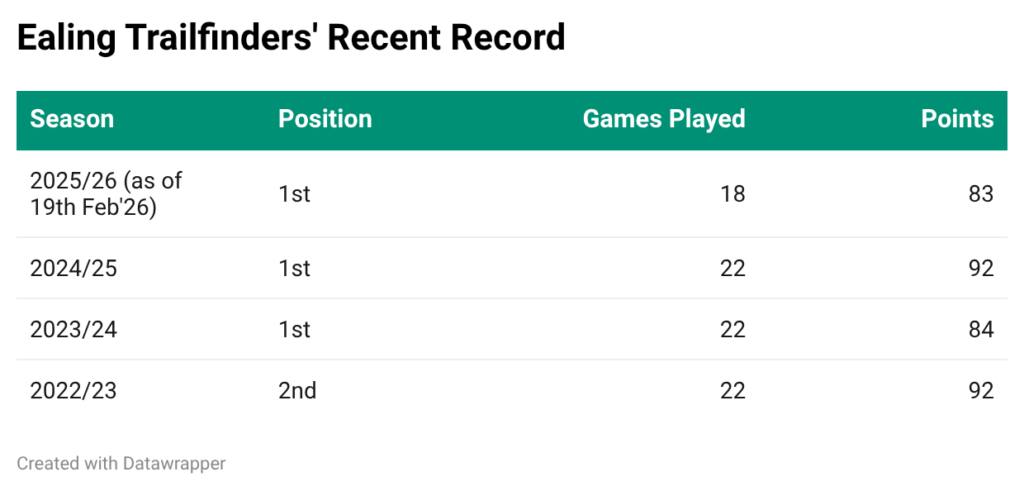Image resolution: width=1024 pixels, height=491 pixels.
Task: Click games played value for 2023/24
Action: tap(732, 329)
